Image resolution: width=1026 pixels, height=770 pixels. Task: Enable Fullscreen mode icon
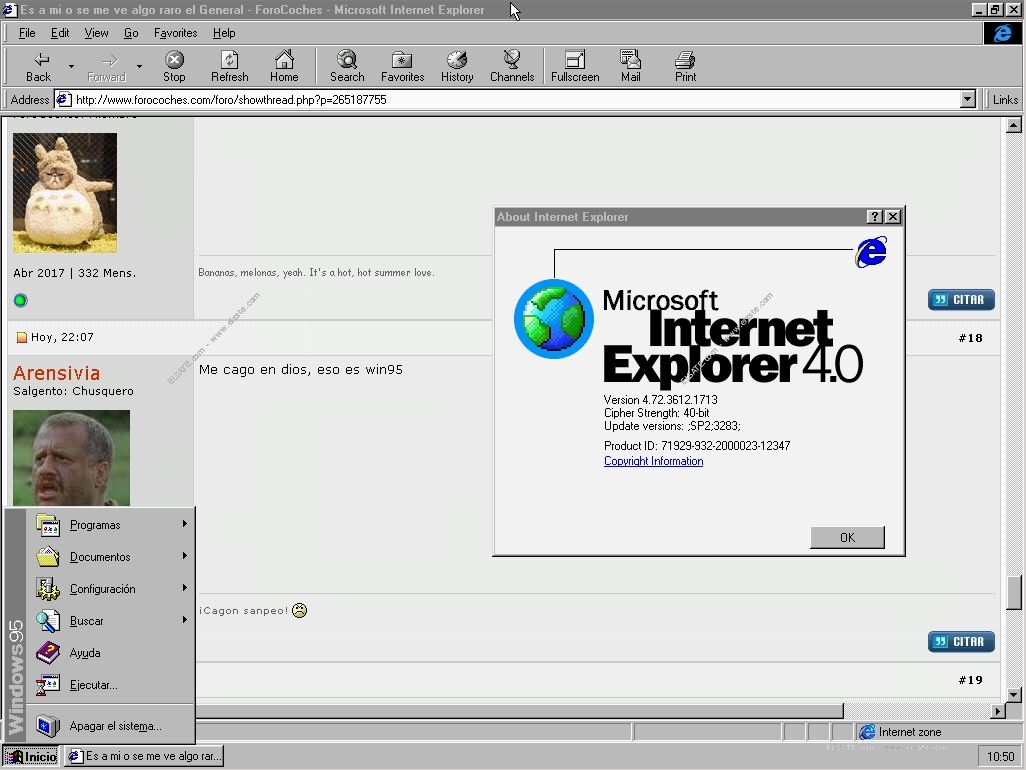tap(574, 60)
